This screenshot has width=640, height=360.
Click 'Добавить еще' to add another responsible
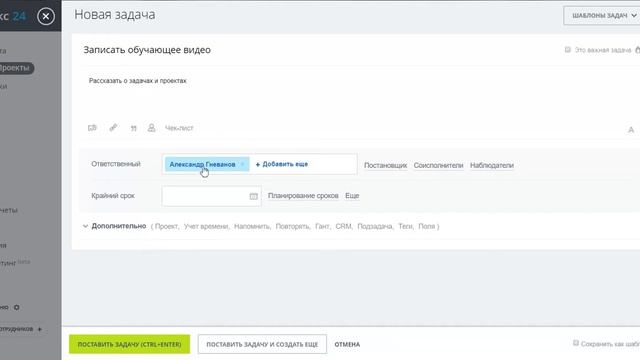tap(282, 164)
